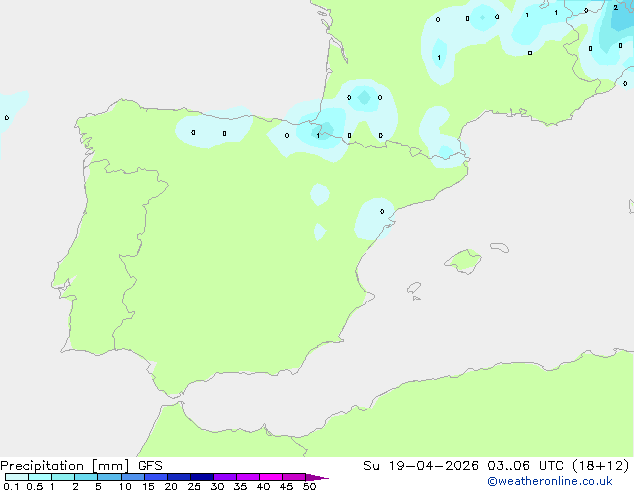Click the legend label '30'
634x490 pixels.
pyautogui.click(x=217, y=486)
